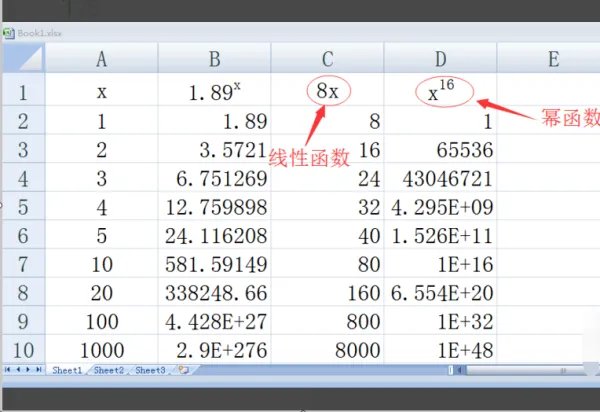Image resolution: width=600 pixels, height=412 pixels.
Task: Click cell B10 showing 2.9E+276
Action: pyautogui.click(x=214, y=349)
